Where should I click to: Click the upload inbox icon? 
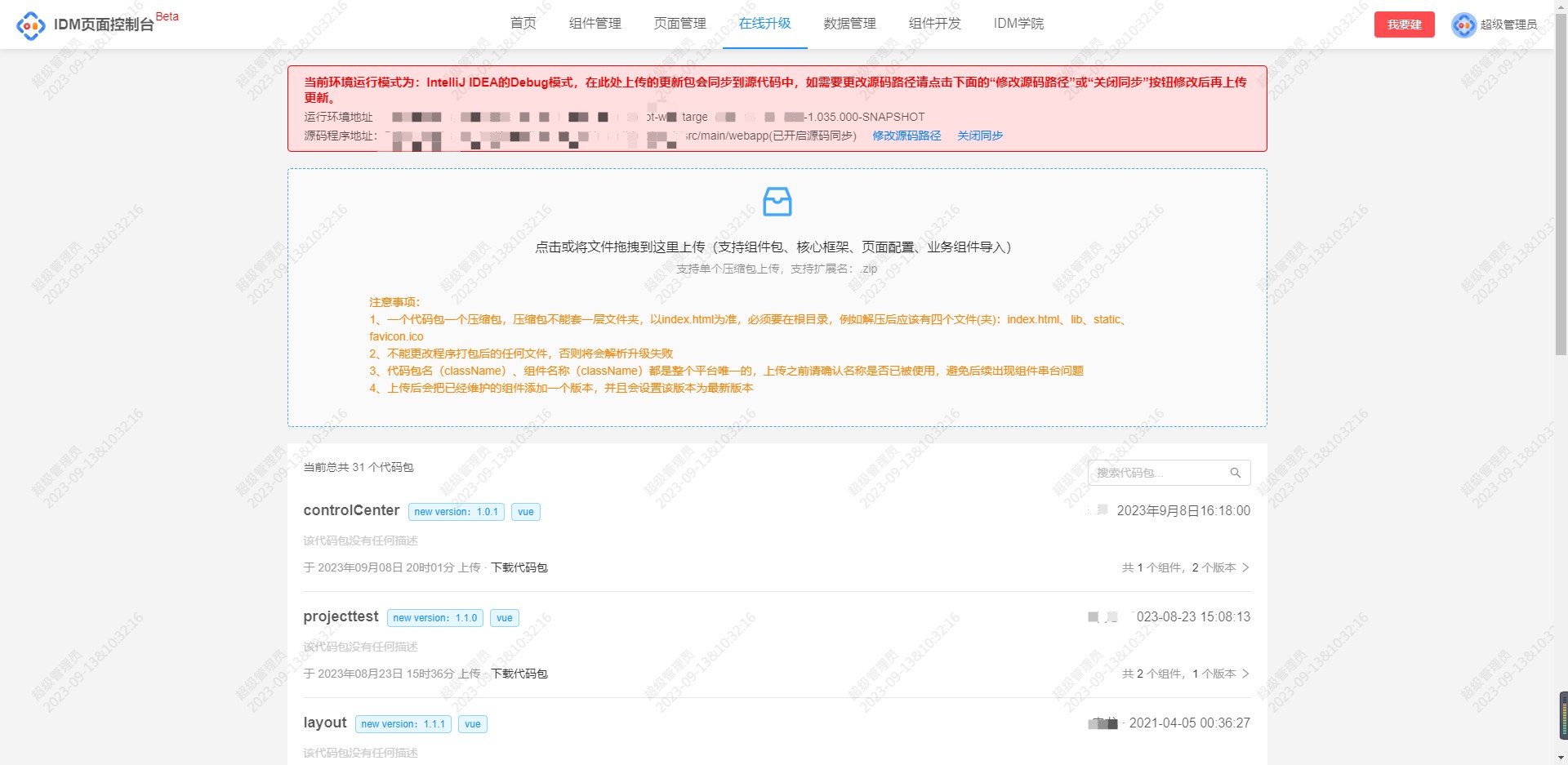(777, 202)
